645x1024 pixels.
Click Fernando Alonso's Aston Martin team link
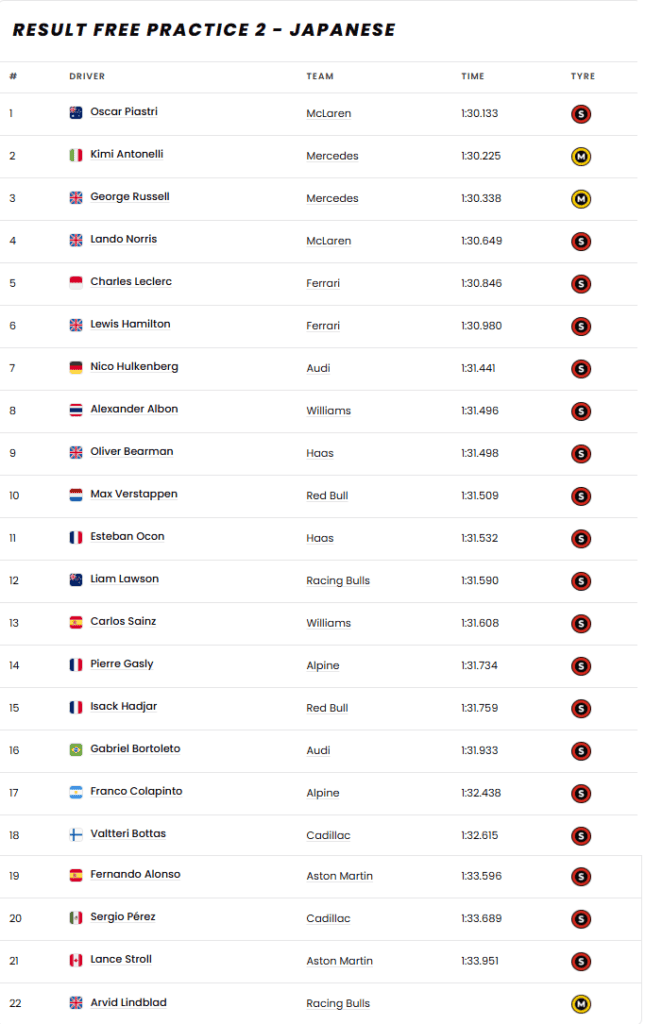339,876
